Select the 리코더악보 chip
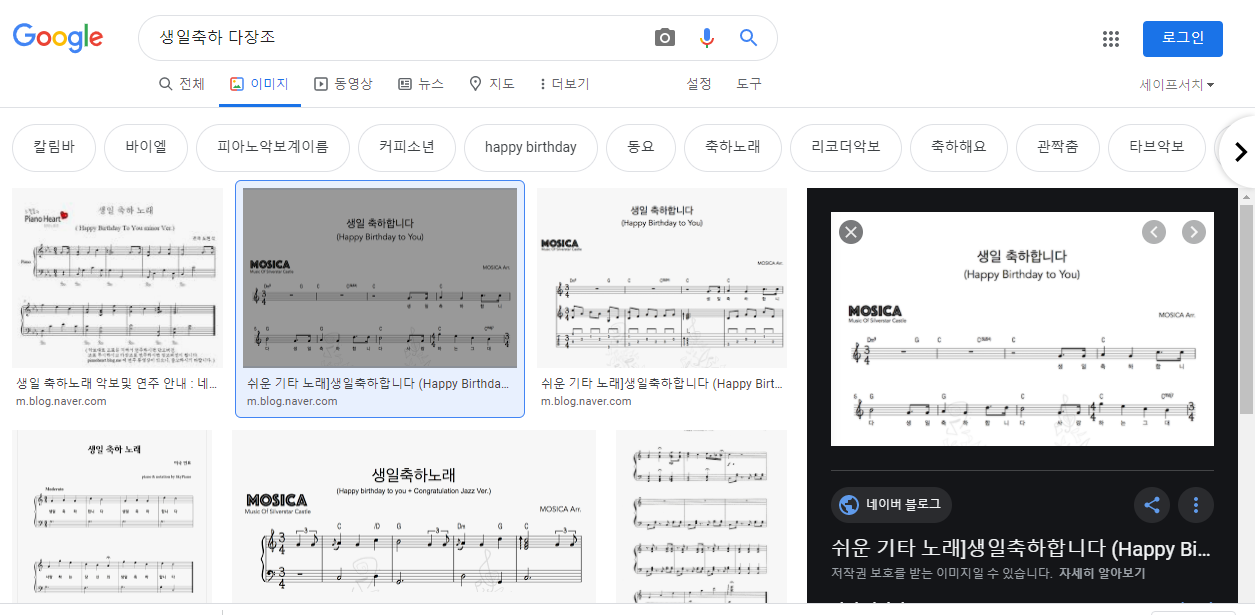Viewport: 1255px width, 615px height. click(846, 147)
